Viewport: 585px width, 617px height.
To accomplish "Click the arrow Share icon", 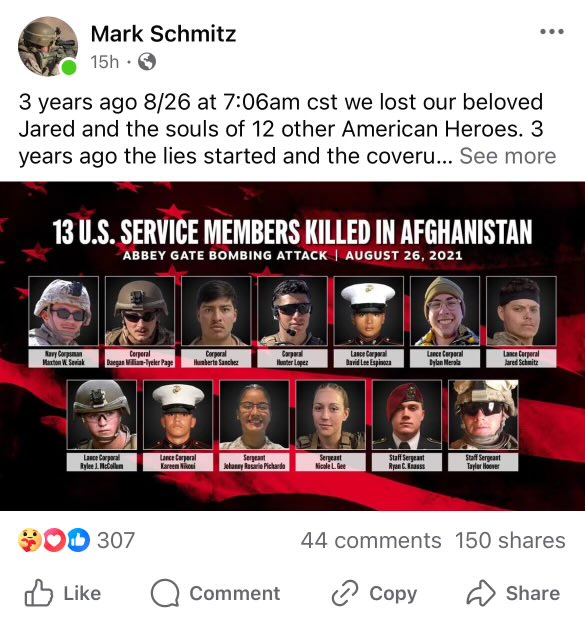I will tap(480, 593).
